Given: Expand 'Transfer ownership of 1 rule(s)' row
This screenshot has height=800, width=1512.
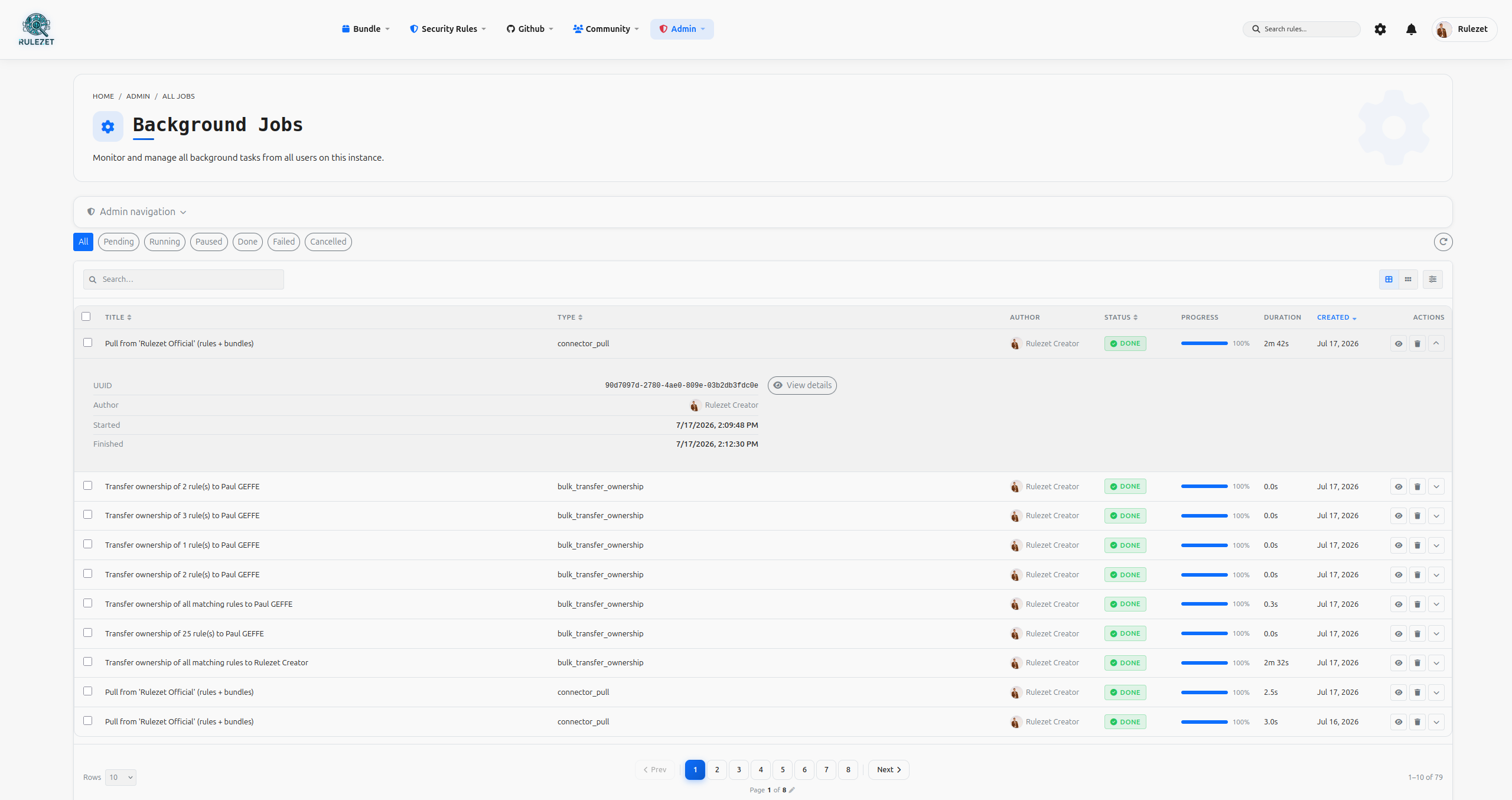Looking at the screenshot, I should tap(1436, 545).
